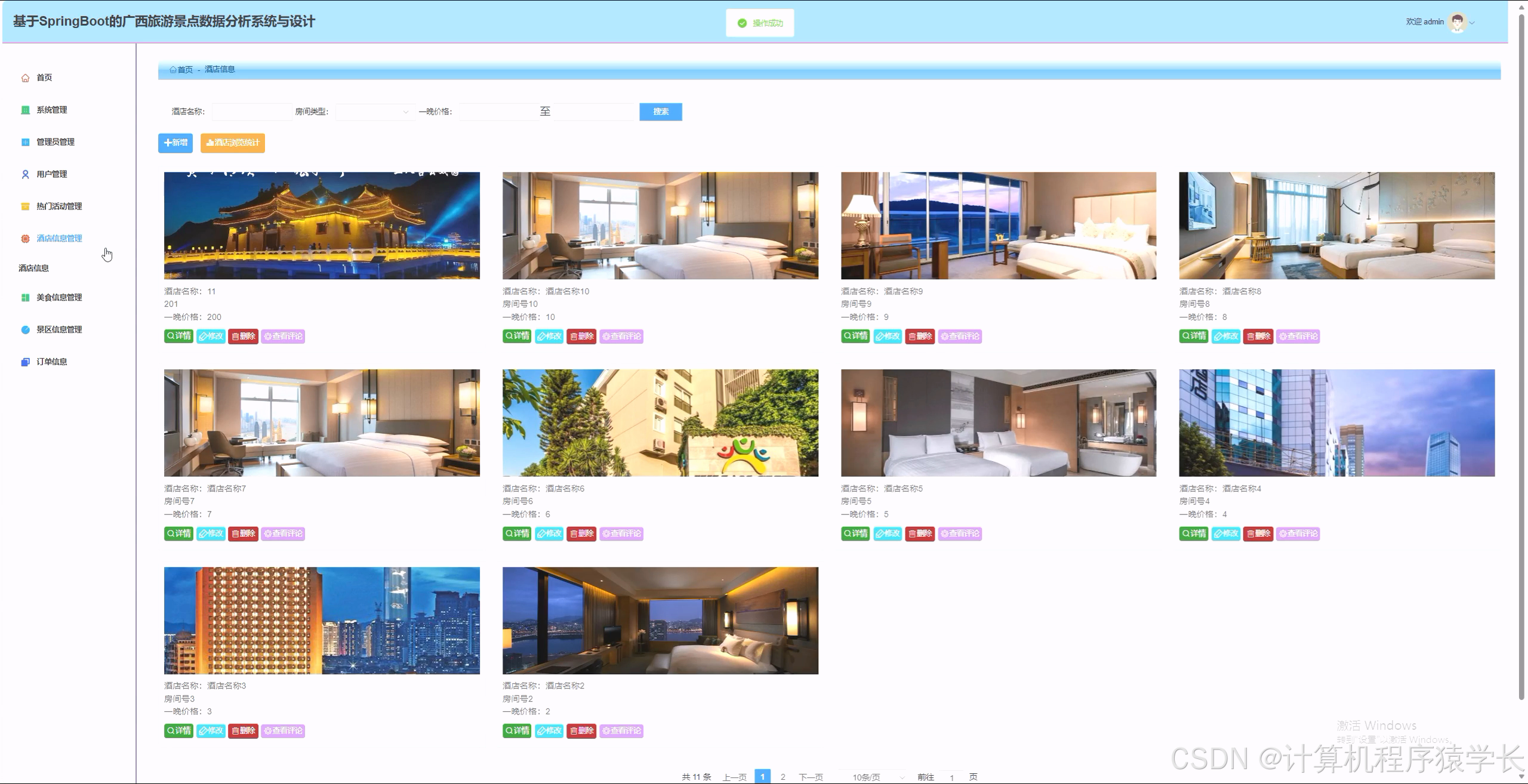Click the 搜索 button
Viewport: 1528px width, 784px height.
click(660, 112)
